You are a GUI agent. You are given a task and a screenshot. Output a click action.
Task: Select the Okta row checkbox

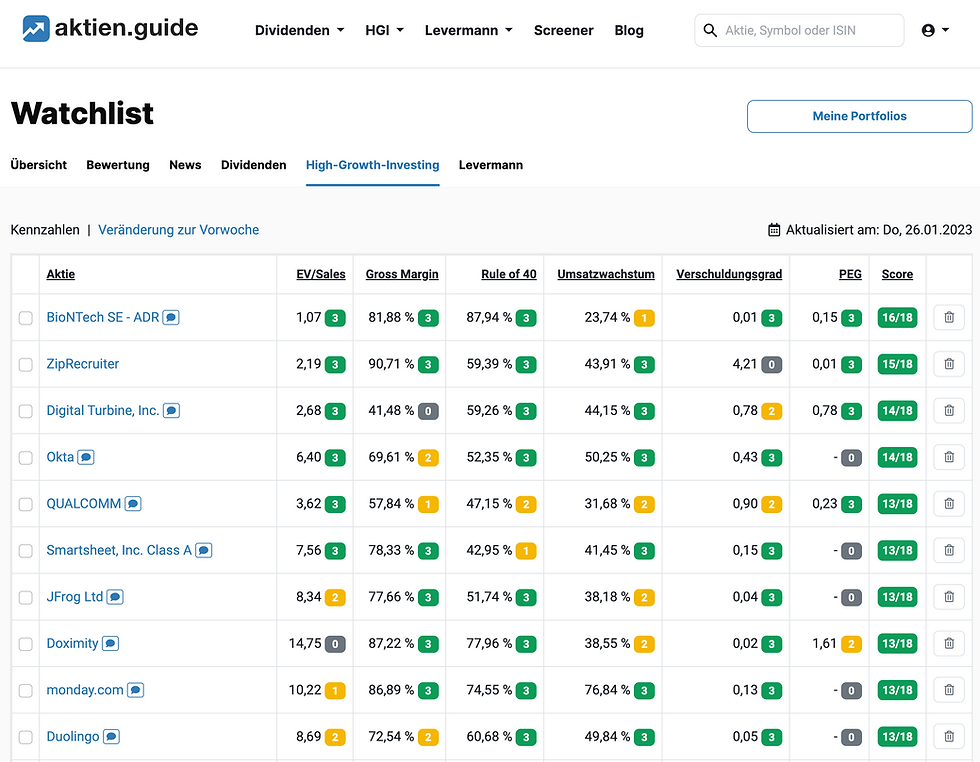tap(26, 458)
